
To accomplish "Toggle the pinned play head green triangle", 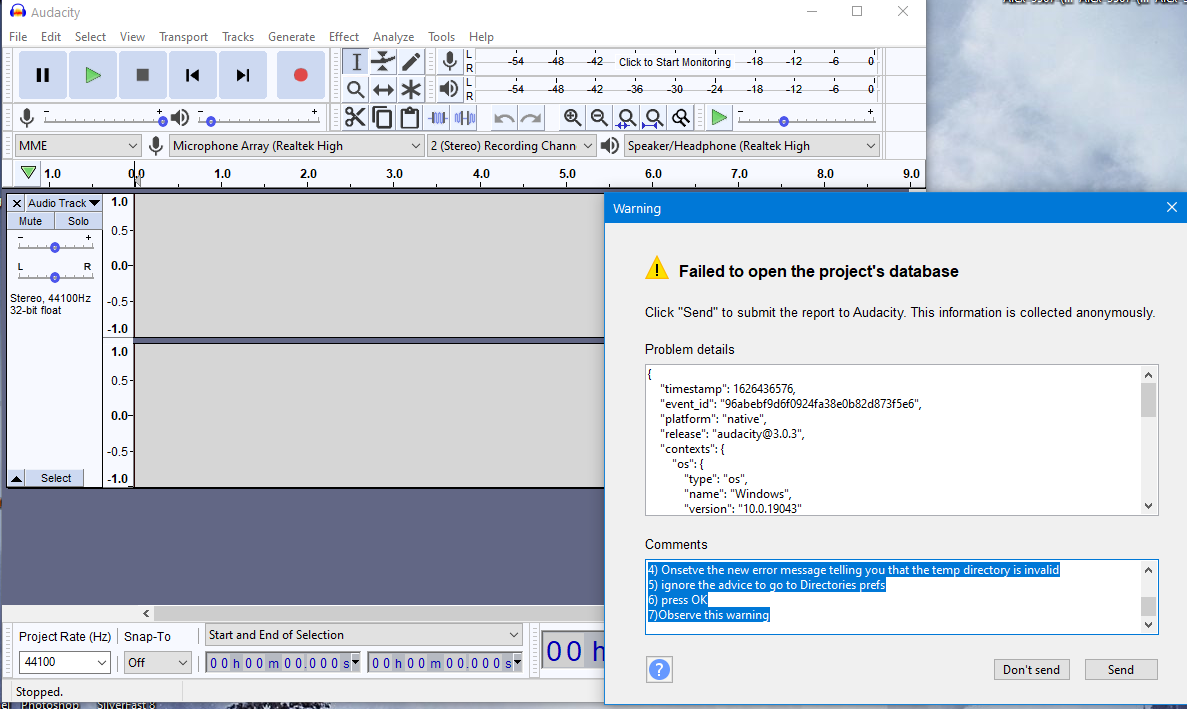I will point(28,173).
